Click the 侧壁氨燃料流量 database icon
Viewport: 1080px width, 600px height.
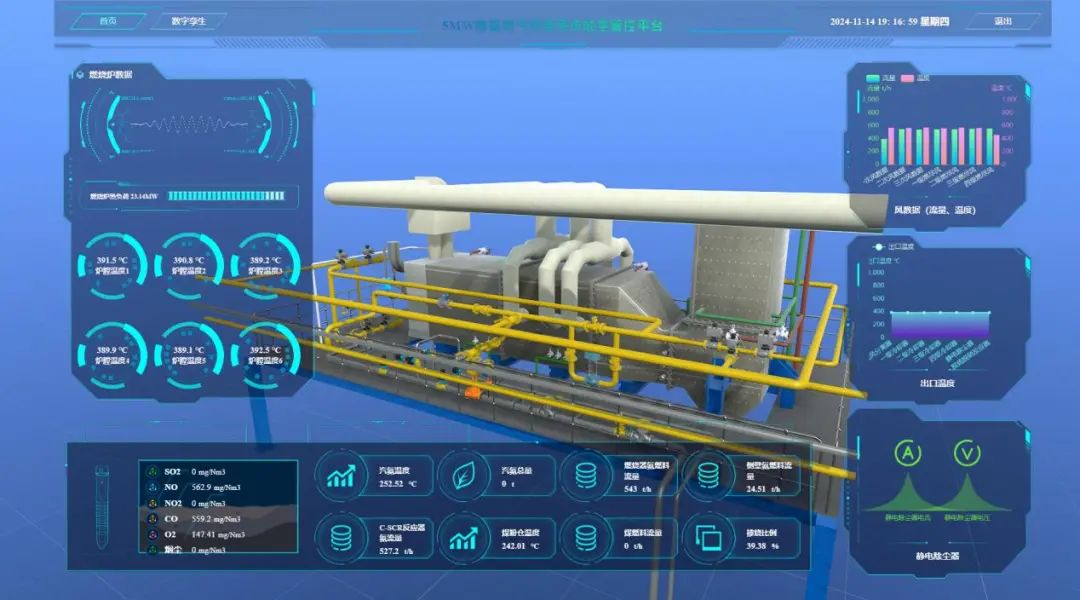[708, 476]
